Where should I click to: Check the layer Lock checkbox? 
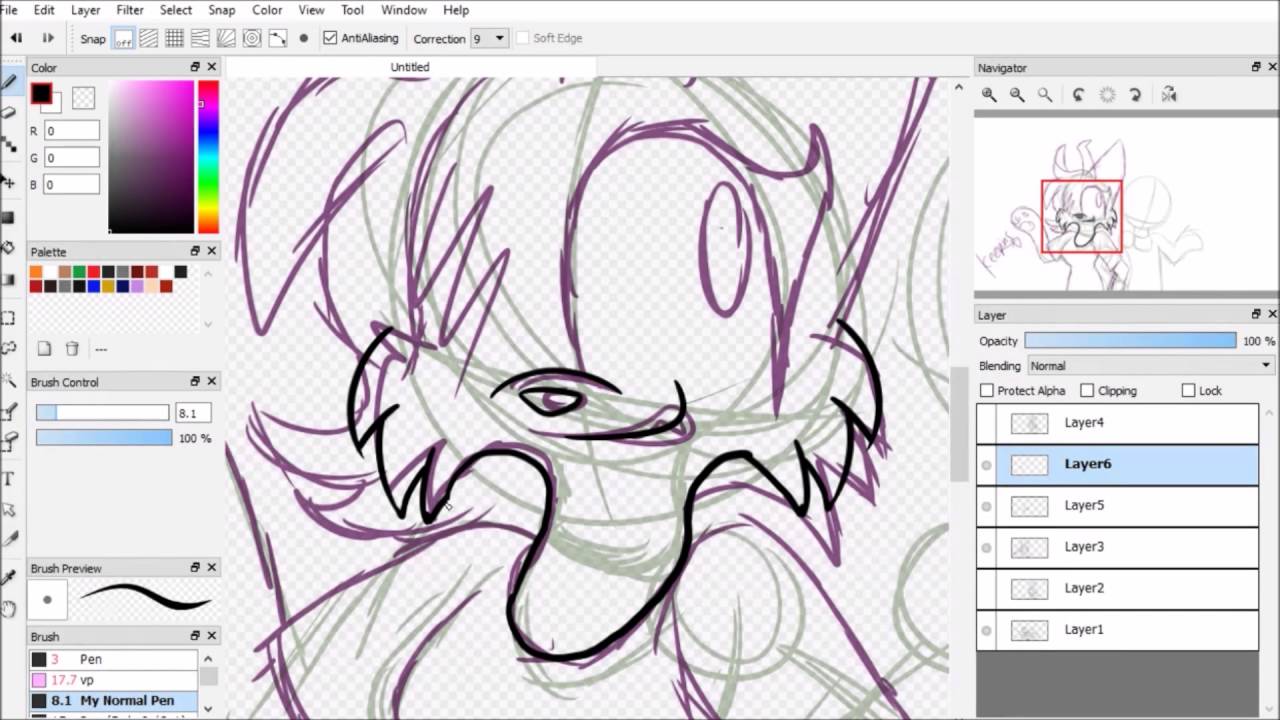click(x=1188, y=391)
